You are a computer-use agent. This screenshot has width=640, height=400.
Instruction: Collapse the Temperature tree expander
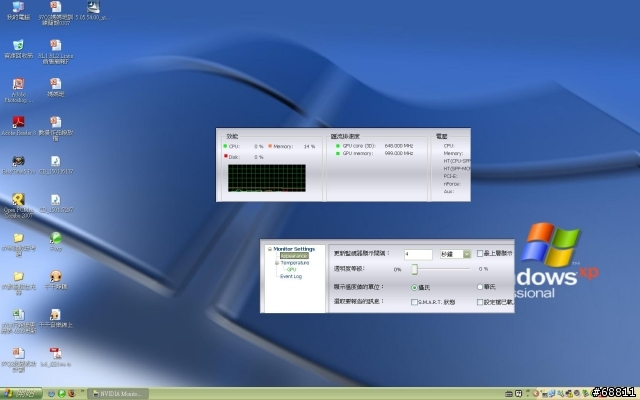277,263
